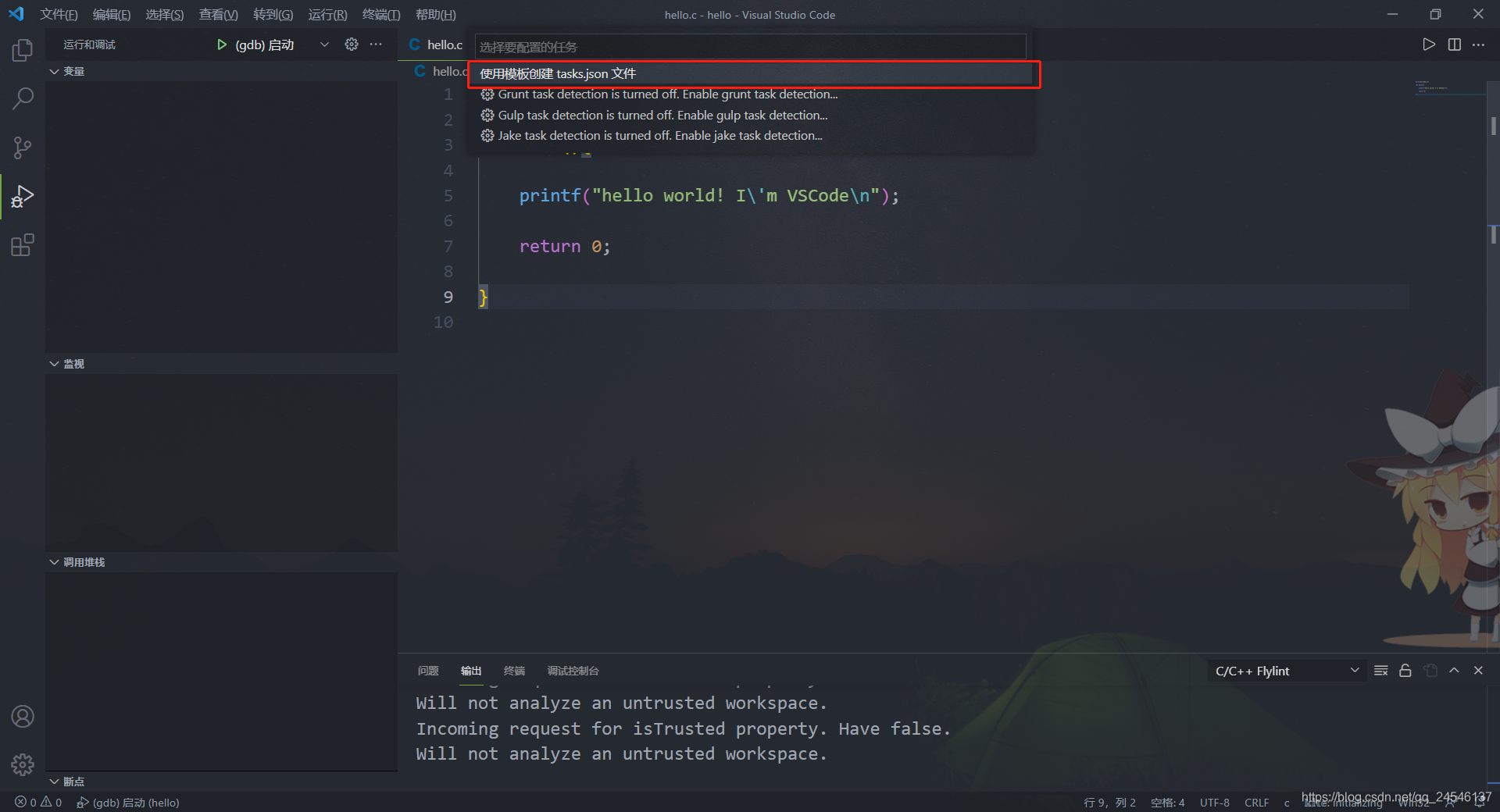The image size is (1500, 812).
Task: Open the Explorer view in activity bar
Action: coord(23,51)
